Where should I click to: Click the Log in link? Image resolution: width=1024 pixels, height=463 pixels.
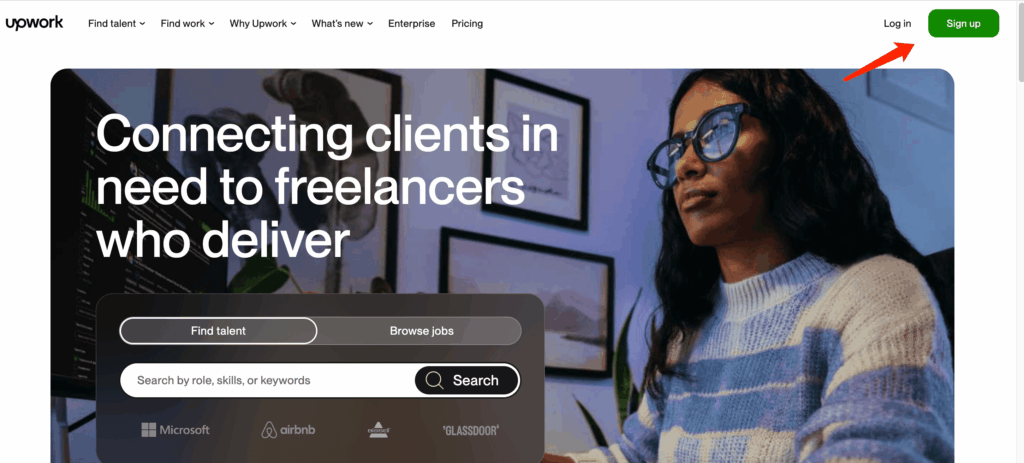coord(897,24)
